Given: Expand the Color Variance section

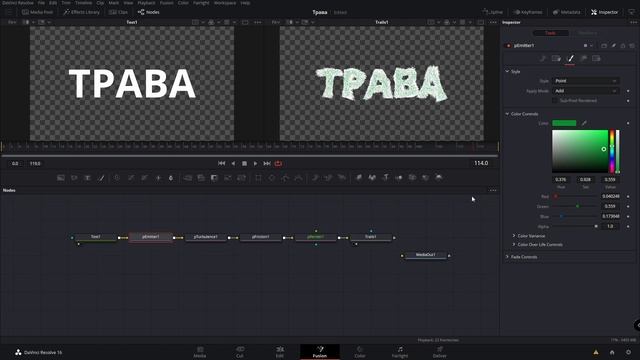Looking at the screenshot, I should [x=514, y=236].
